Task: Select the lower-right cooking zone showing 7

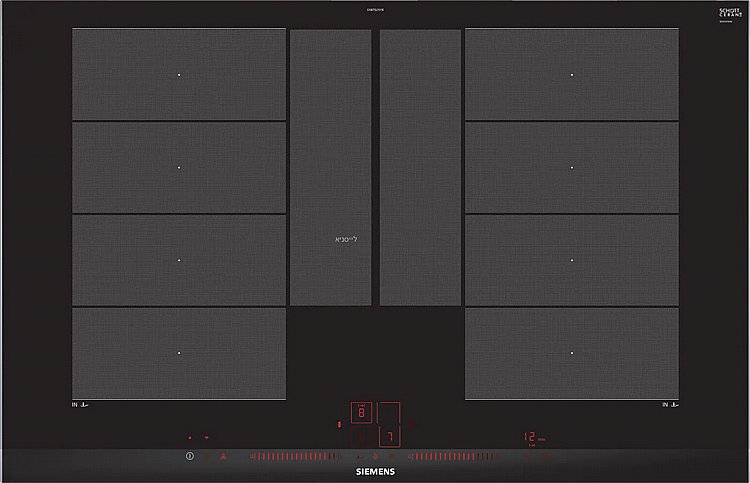Action: coord(390,437)
